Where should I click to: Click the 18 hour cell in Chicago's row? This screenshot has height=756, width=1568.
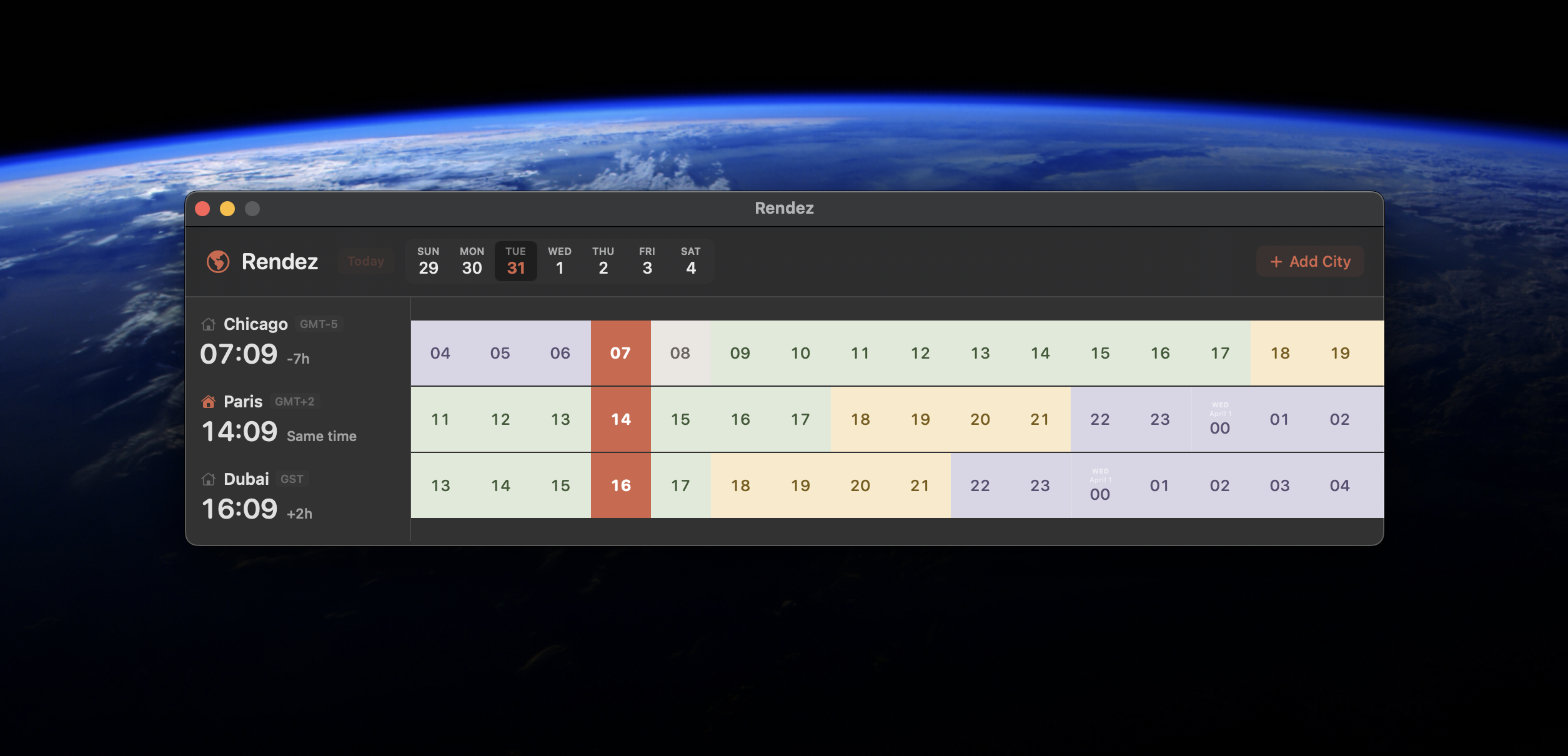click(1280, 353)
